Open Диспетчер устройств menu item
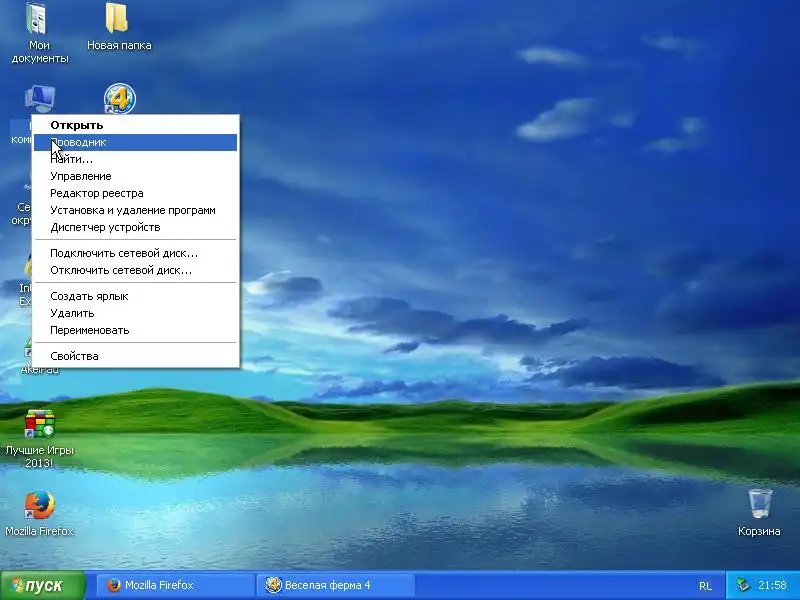The width and height of the screenshot is (800, 600). tap(136, 227)
